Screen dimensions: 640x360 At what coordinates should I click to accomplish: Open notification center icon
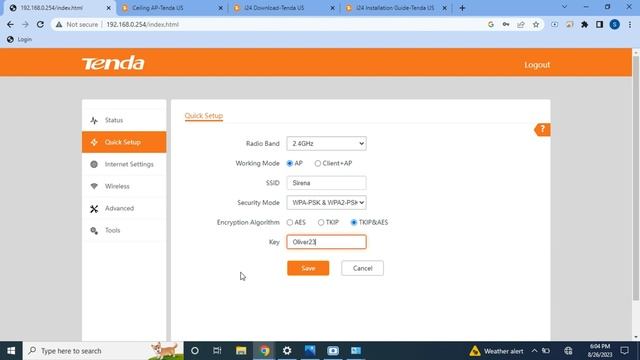pyautogui.click(x=624, y=351)
